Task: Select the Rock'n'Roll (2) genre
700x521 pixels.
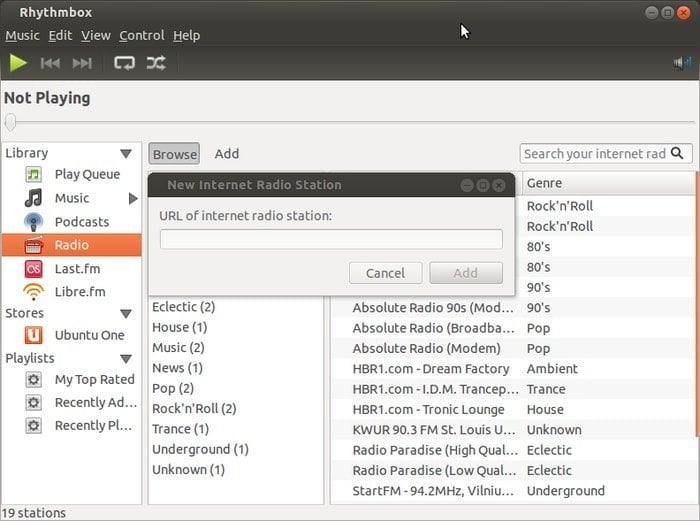Action: point(194,408)
